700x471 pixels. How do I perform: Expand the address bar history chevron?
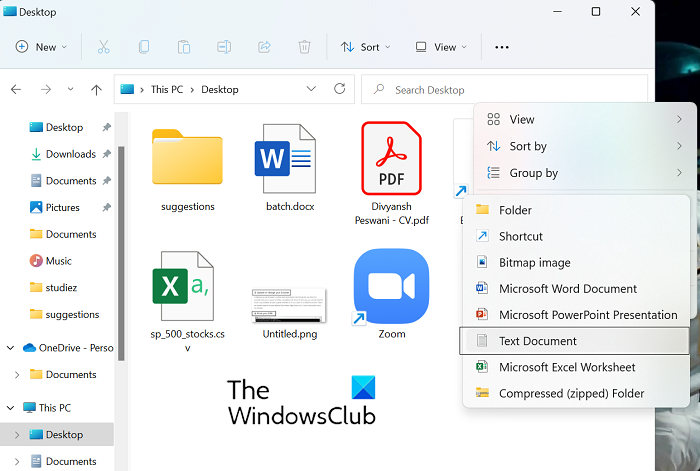point(311,89)
